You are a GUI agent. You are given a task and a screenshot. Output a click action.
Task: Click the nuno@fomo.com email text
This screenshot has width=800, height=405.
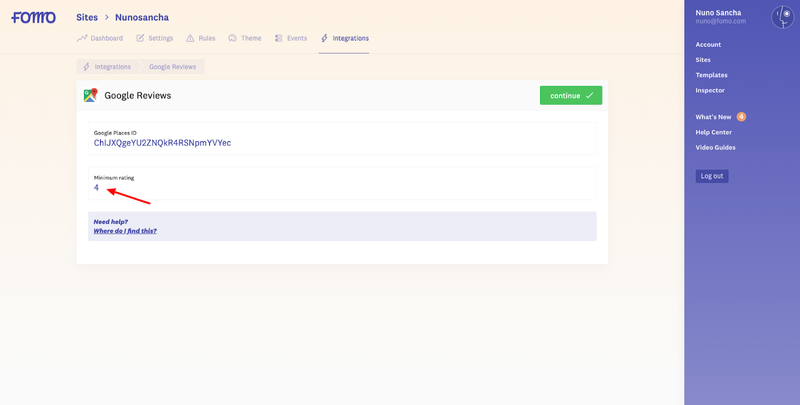720,21
